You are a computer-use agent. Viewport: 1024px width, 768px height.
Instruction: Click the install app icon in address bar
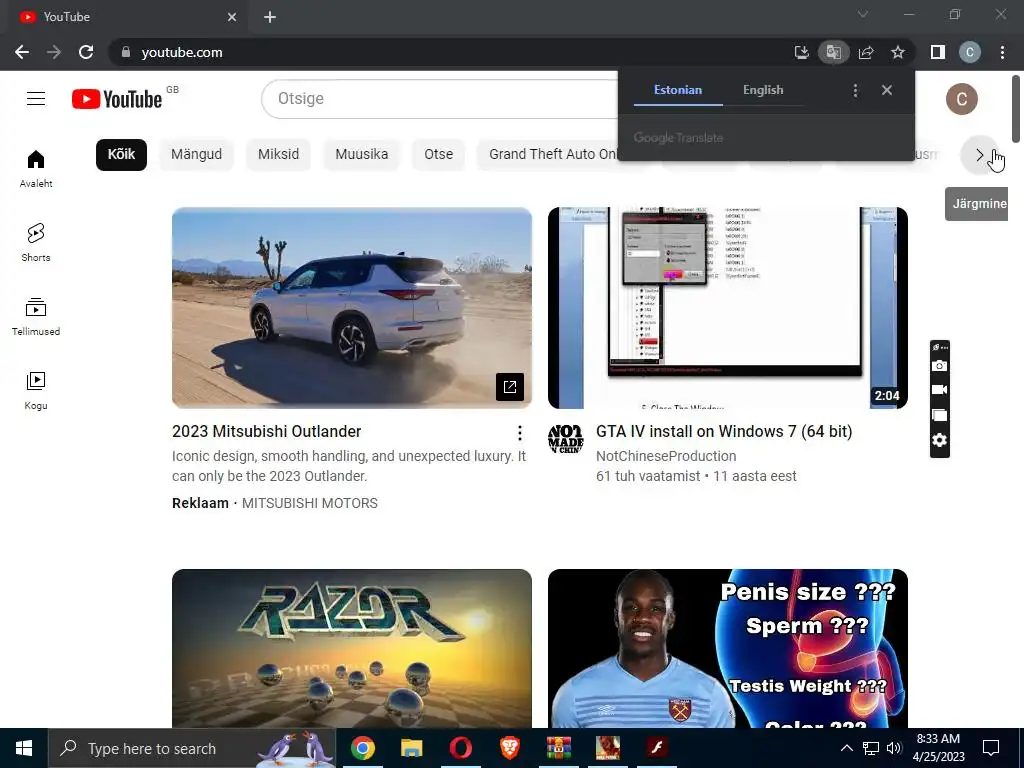pyautogui.click(x=801, y=52)
